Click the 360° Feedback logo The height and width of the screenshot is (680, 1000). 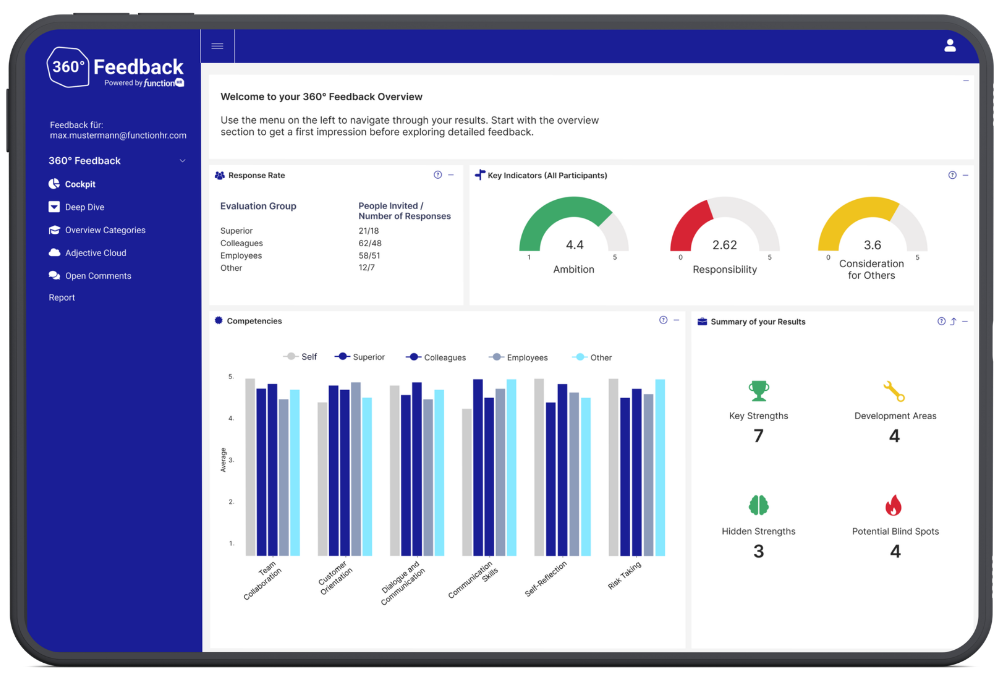click(115, 68)
